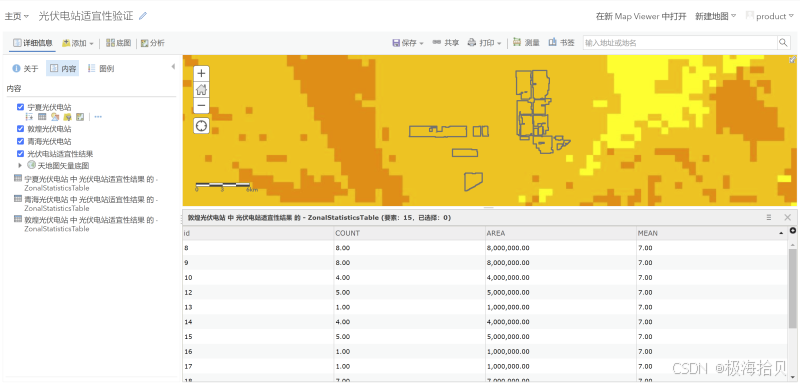Open more options ellipsis for 宁夏光伏电站
800x384 pixels.
click(98, 117)
